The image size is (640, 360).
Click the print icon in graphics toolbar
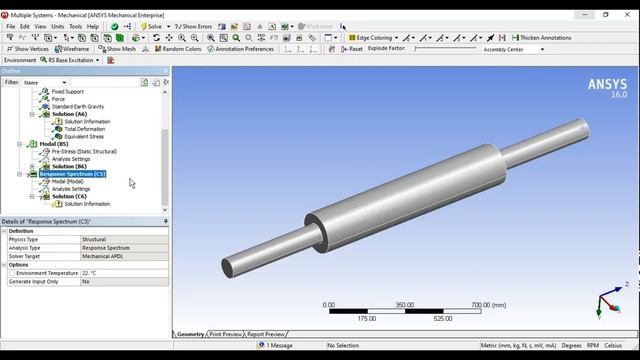pyautogui.click(x=299, y=38)
